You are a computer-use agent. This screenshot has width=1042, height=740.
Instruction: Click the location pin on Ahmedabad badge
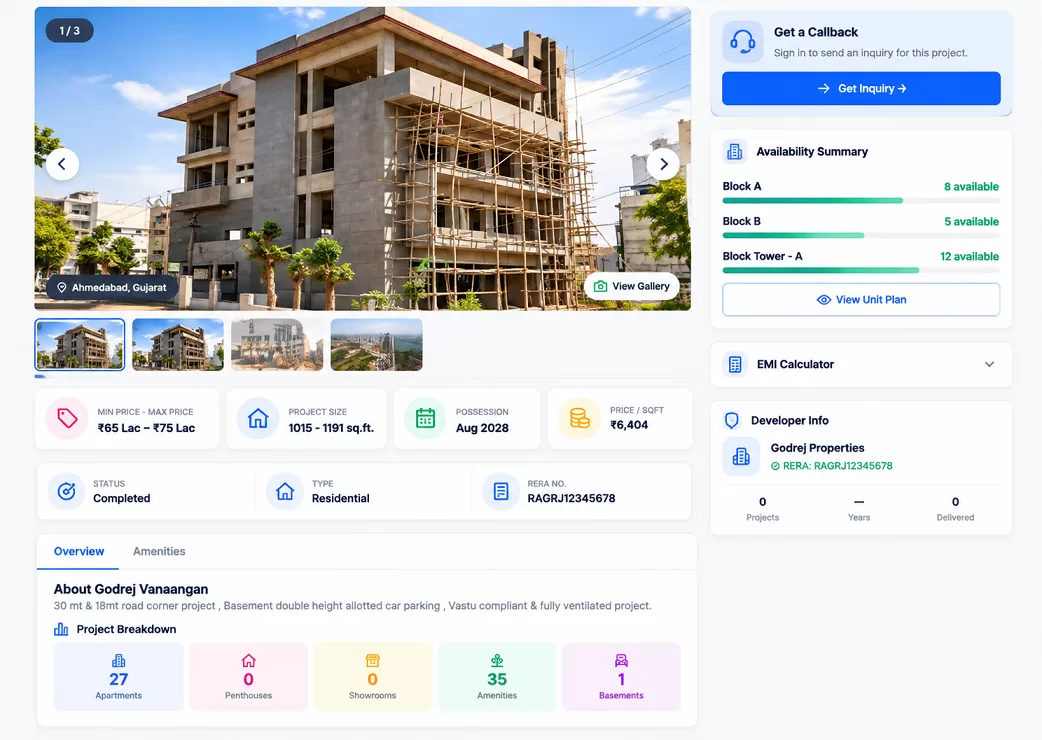[62, 288]
